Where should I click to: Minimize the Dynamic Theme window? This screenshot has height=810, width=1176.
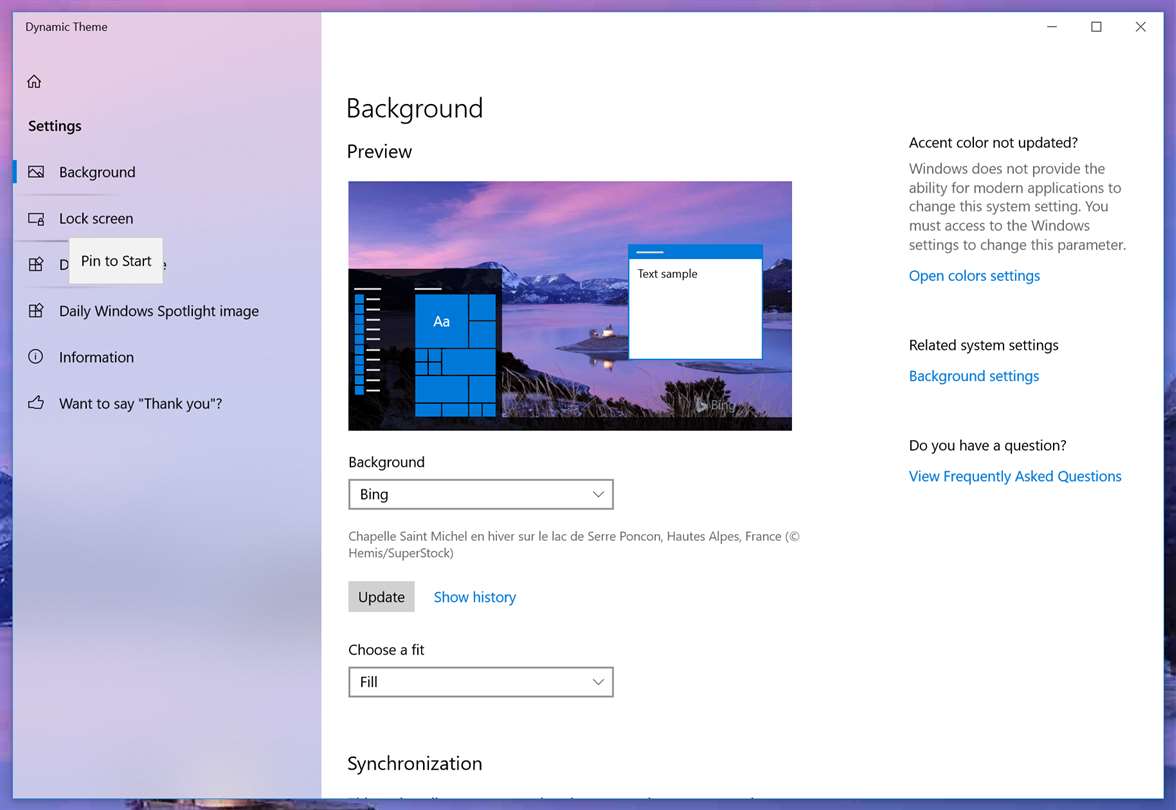tap(1052, 27)
